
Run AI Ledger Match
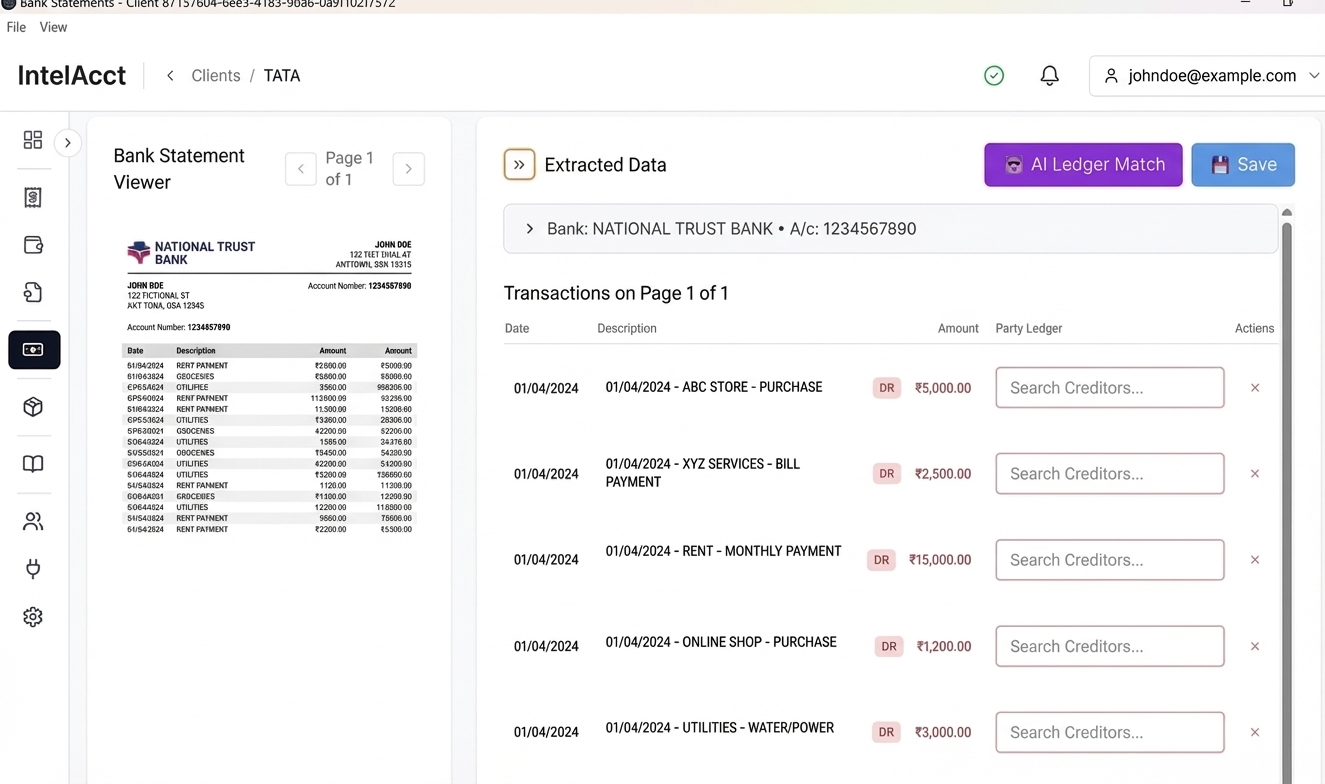point(1083,164)
